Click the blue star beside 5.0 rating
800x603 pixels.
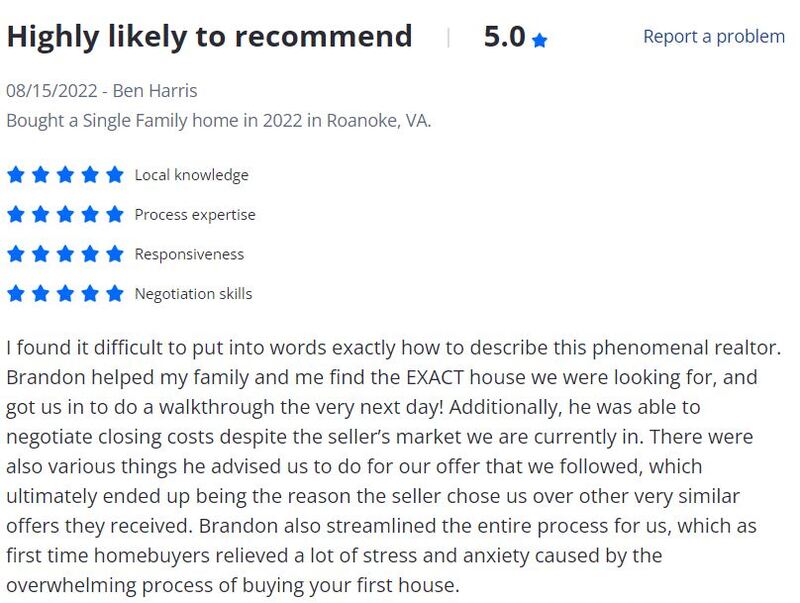539,40
